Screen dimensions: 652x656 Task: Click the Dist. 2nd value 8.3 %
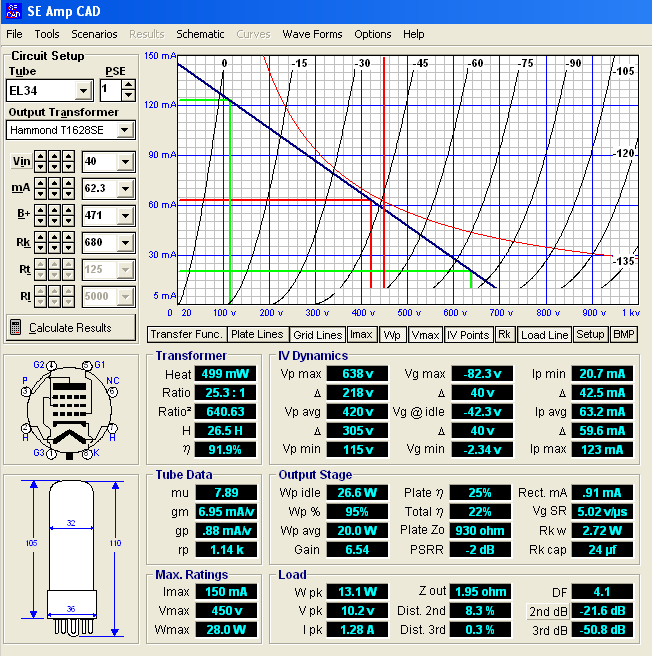click(480, 611)
